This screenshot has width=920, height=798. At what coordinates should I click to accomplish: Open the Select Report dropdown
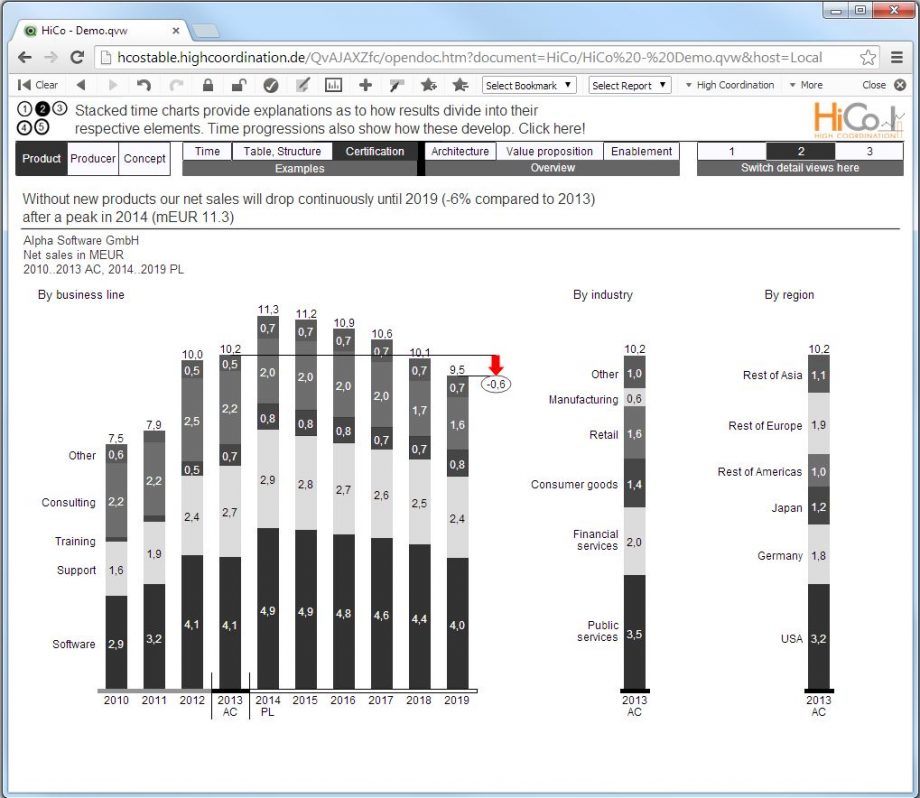point(631,85)
